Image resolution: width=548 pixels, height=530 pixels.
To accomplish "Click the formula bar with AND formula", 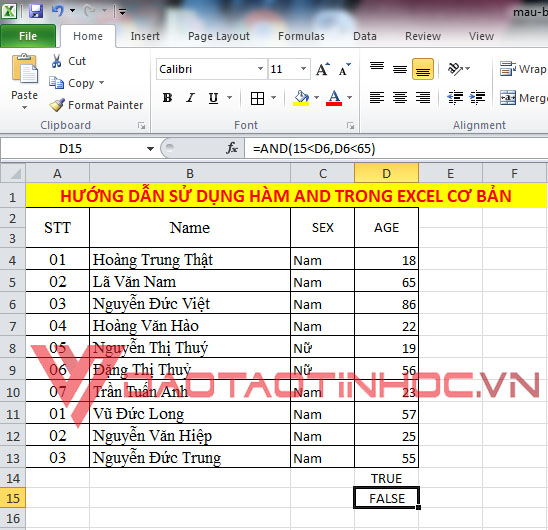I will pos(396,149).
